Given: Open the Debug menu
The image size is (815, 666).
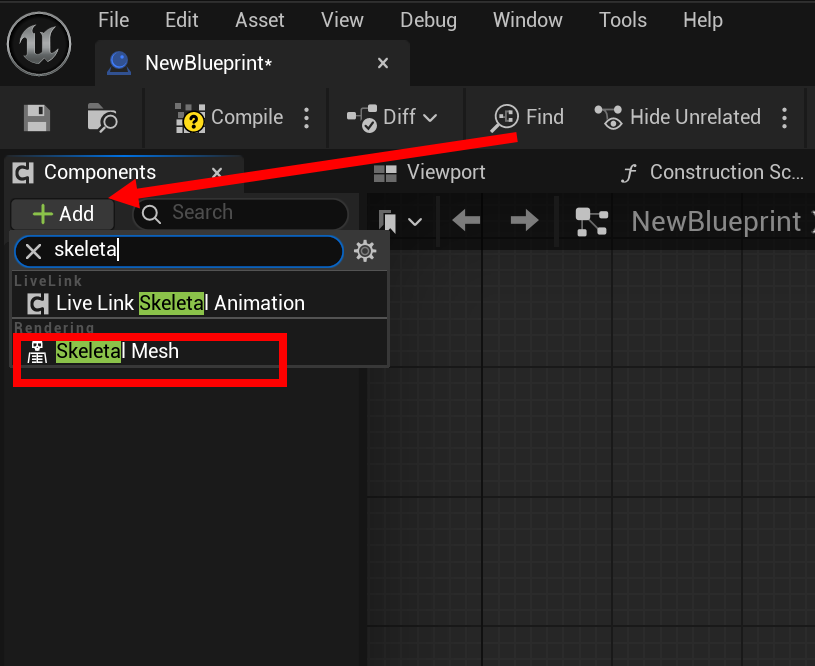Looking at the screenshot, I should click(428, 20).
